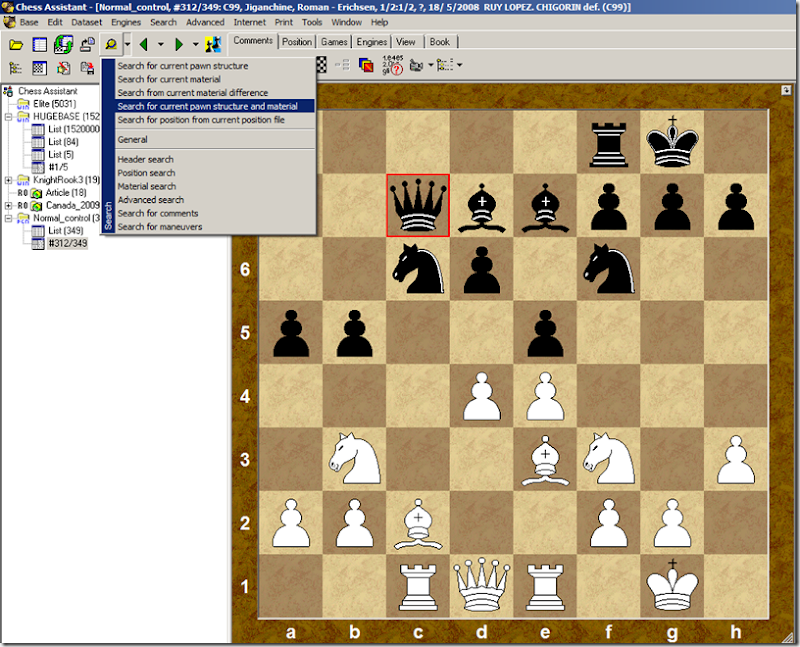Switch to the Comments tab
The width and height of the screenshot is (800, 647).
253,41
